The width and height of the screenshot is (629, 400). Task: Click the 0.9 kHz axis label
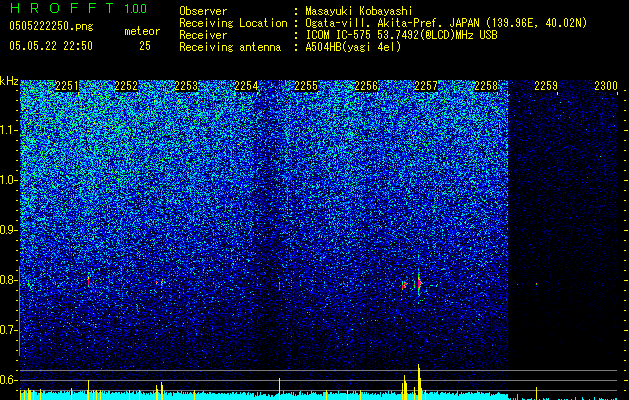coord(9,230)
